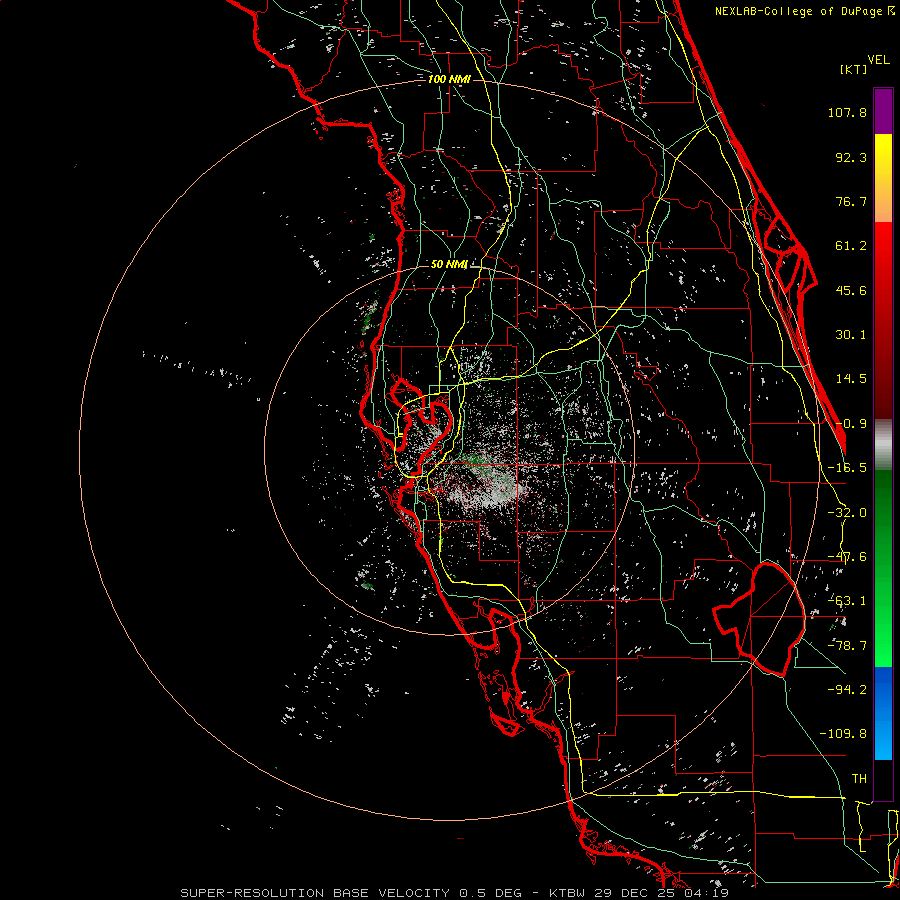Screen dimensions: 900x900
Task: Click the 29 DEC 25 date text
Action: click(635, 893)
